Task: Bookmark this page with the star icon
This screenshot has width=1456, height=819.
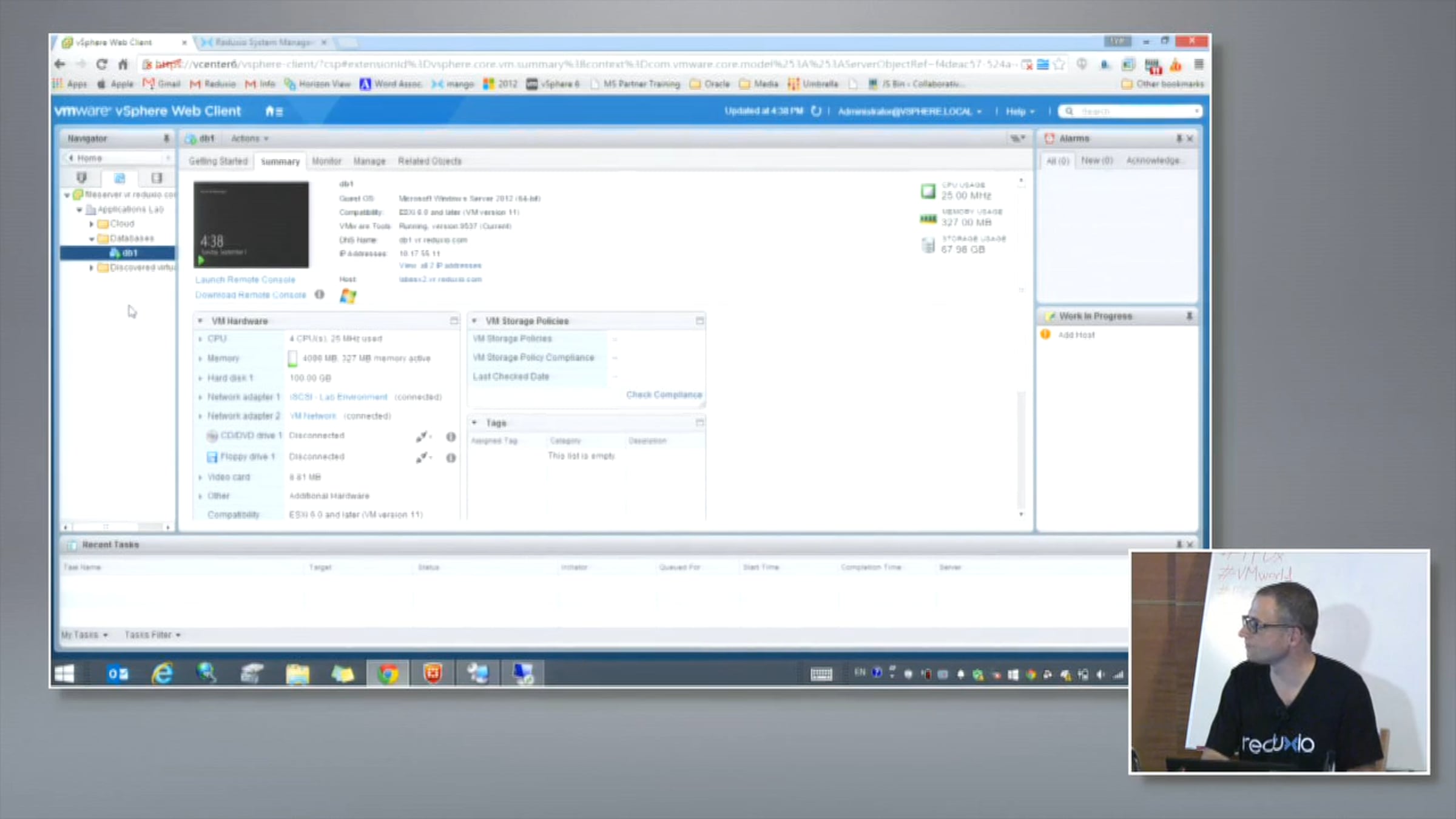Action: click(x=1059, y=64)
